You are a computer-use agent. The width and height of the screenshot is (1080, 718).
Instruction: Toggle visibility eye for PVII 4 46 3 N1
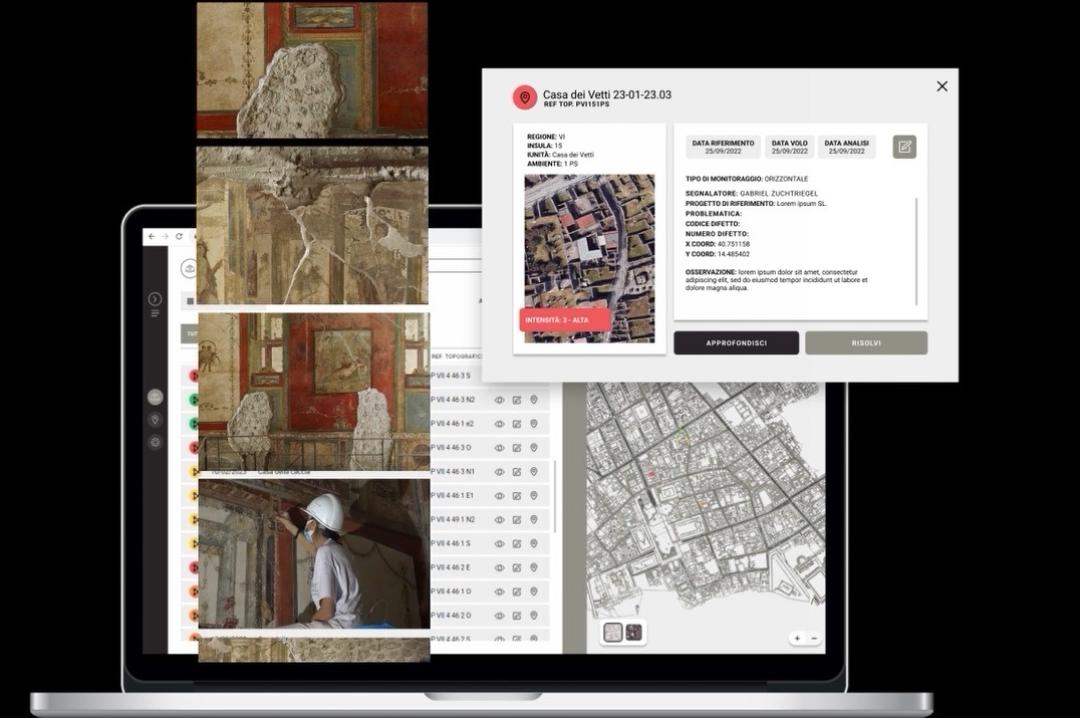[499, 472]
